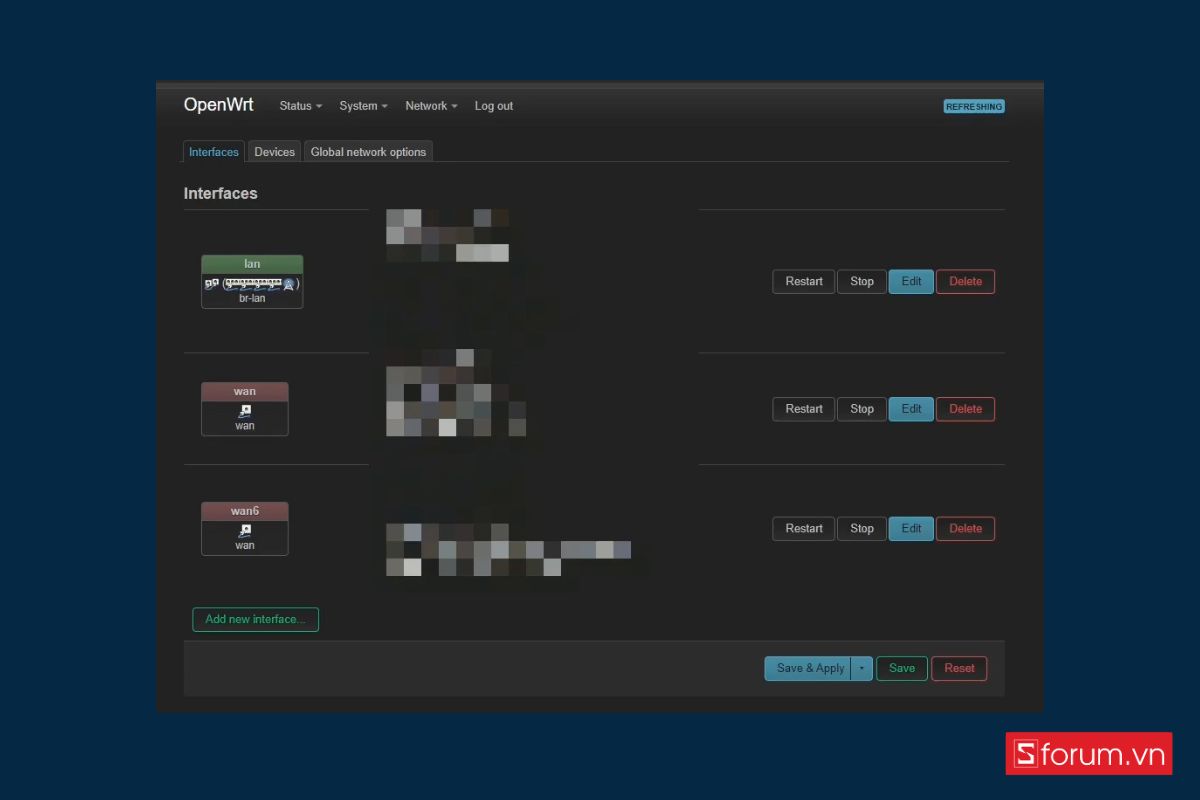Open the Status dropdown menu
This screenshot has height=800, width=1200.
coord(300,106)
